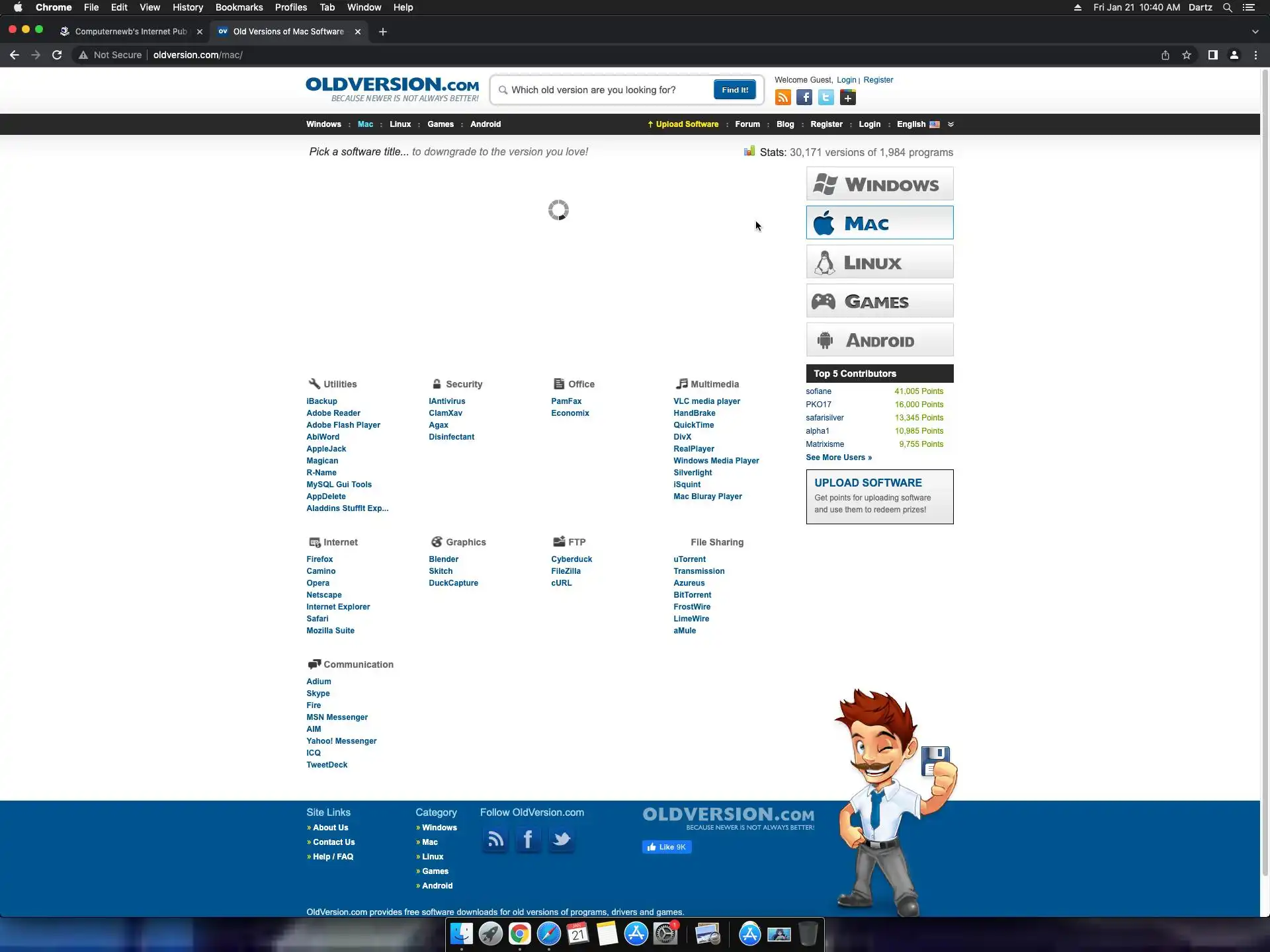Click the Facebook Like 9K button
Viewport: 1270px width, 952px height.
666,847
